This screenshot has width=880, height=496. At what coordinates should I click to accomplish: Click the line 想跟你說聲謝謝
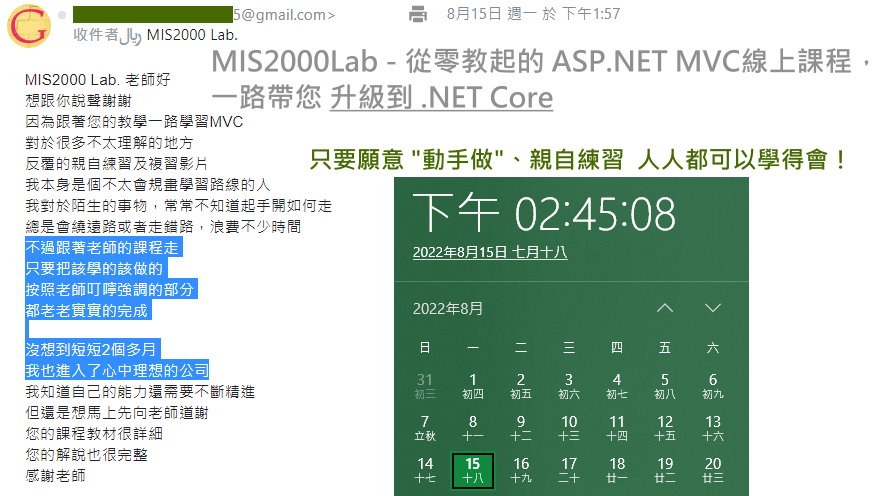[78, 101]
